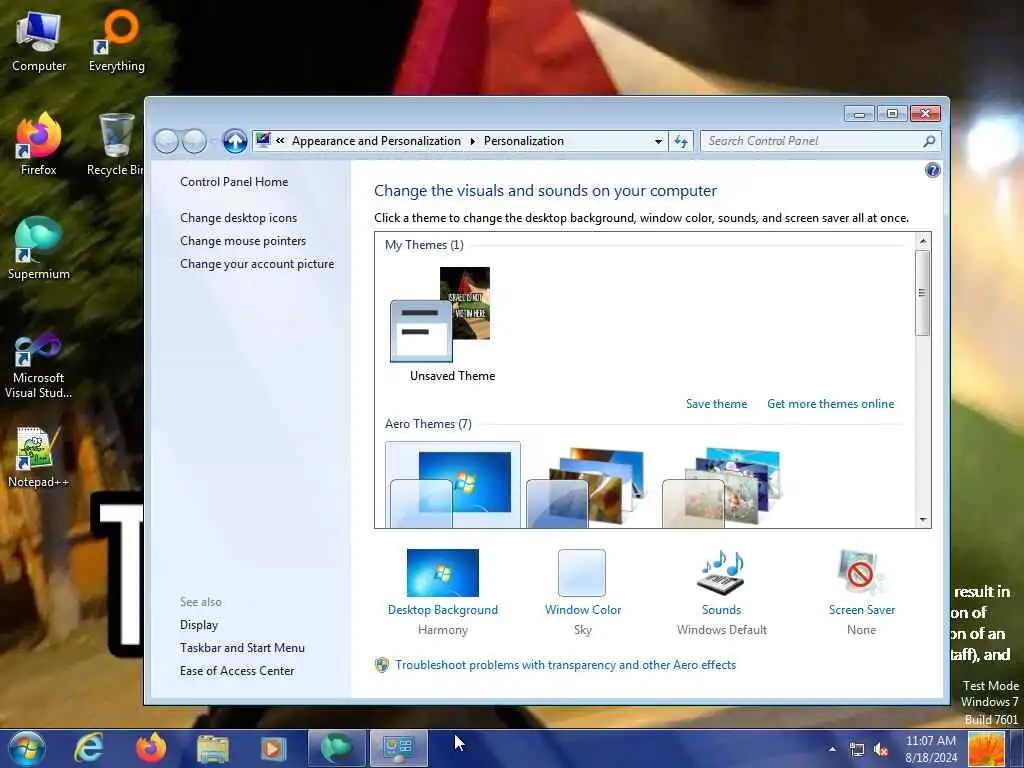
Task: Select the second Aero theme thumbnail
Action: pos(588,487)
